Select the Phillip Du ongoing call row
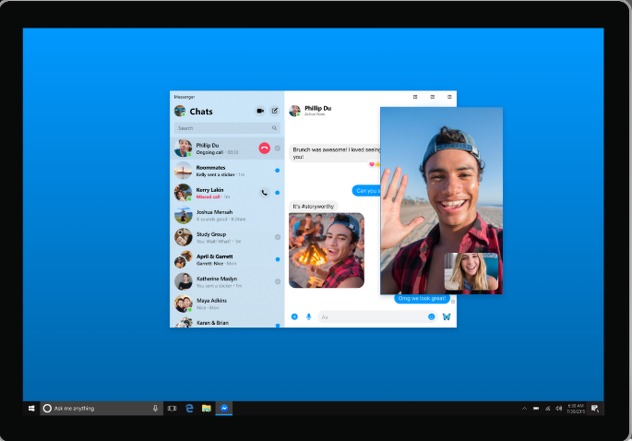 coord(227,148)
